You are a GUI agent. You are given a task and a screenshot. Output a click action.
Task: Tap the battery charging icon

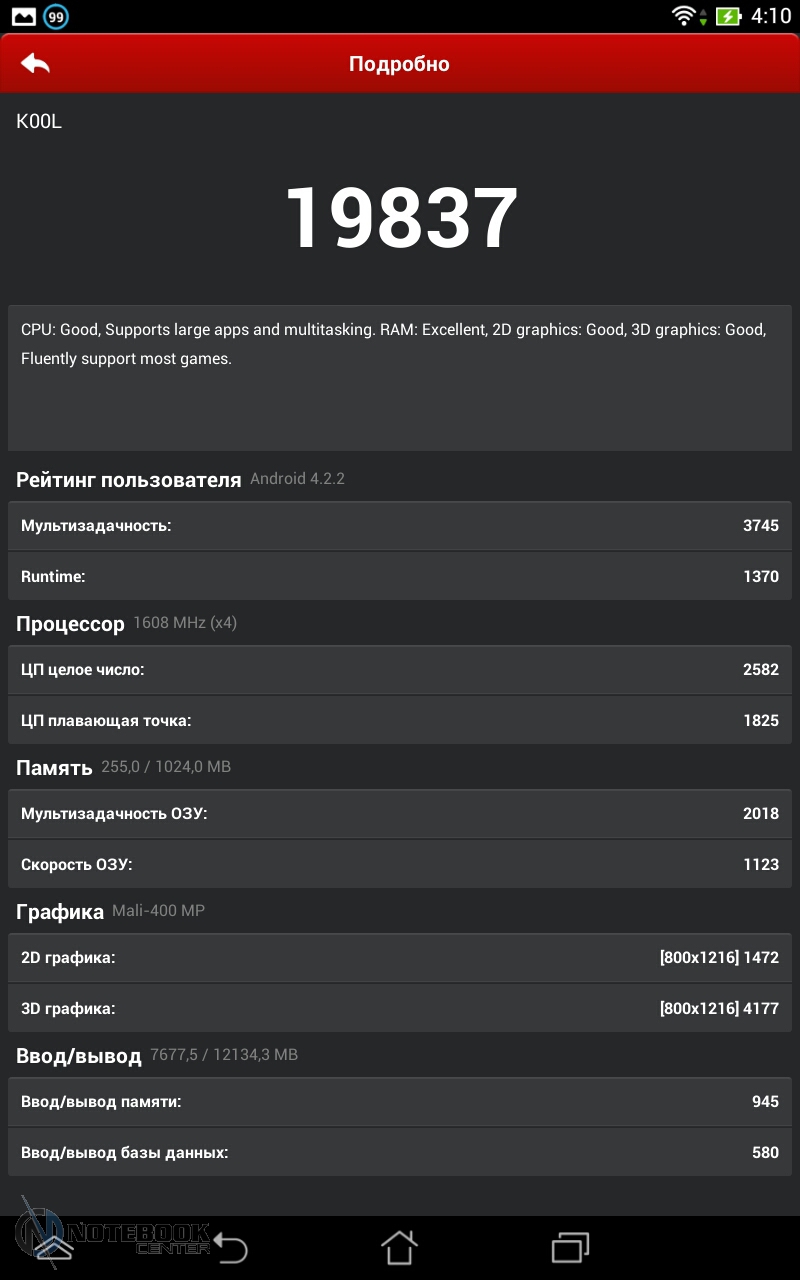tap(728, 16)
